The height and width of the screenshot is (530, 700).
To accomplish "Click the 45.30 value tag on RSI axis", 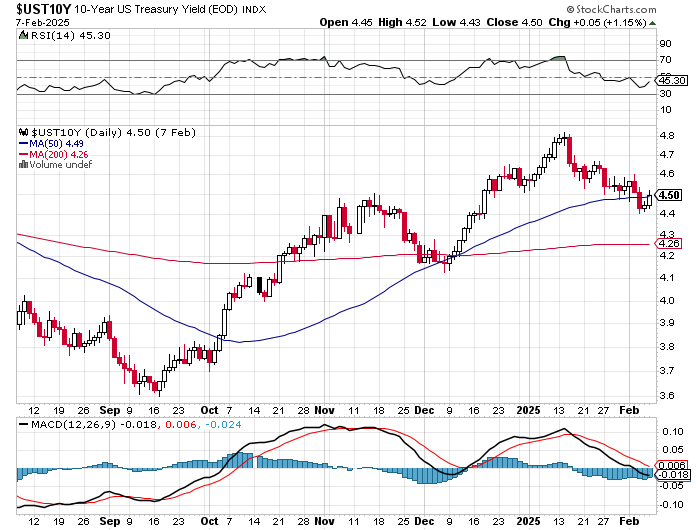I will (x=672, y=80).
